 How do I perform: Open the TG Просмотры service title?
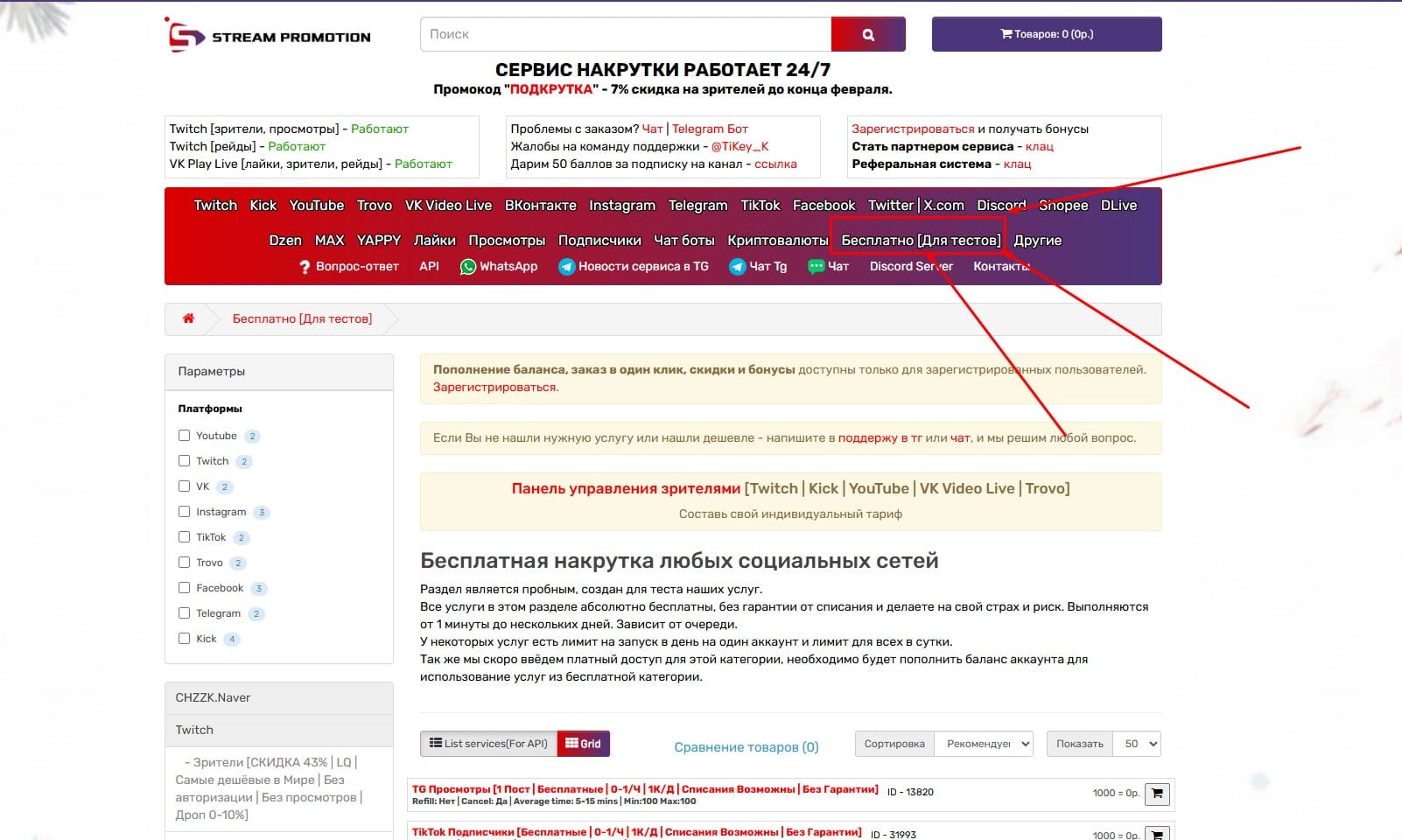(x=645, y=788)
